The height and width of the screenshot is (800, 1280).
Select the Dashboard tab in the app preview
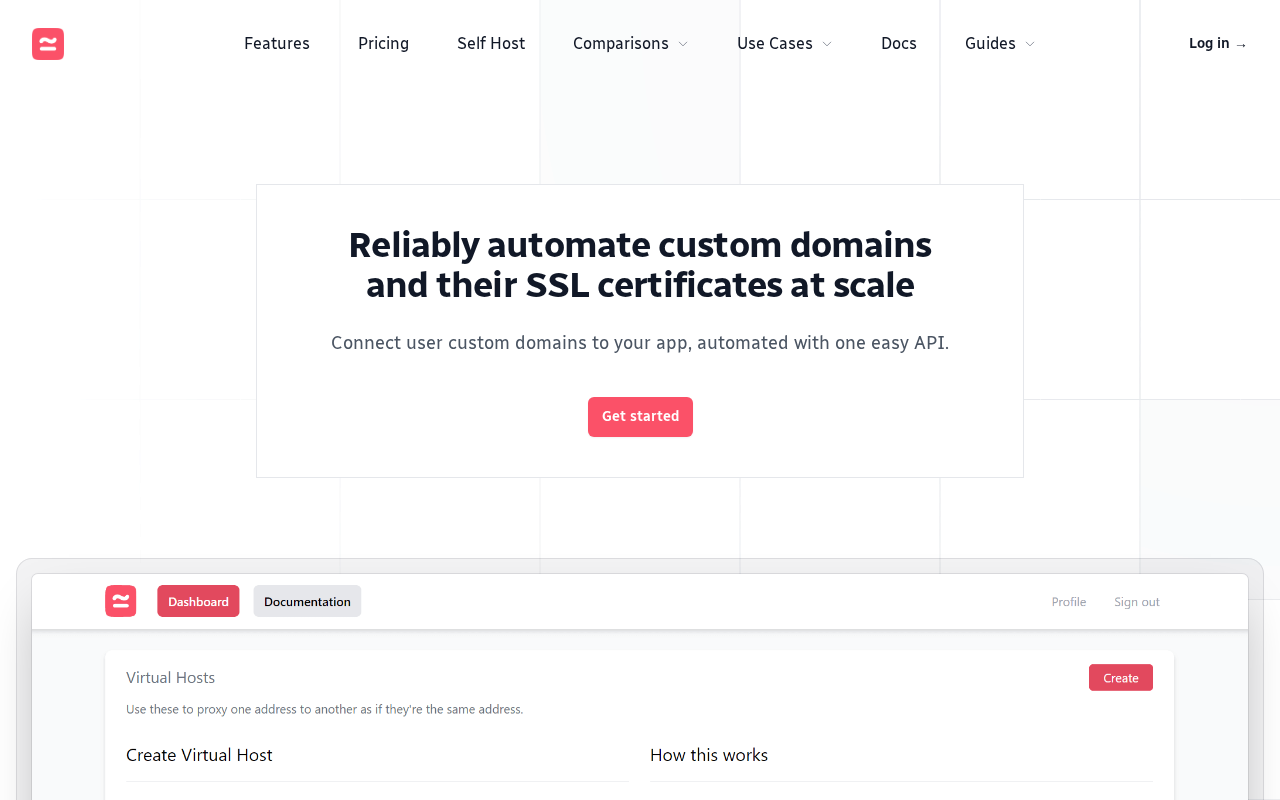tap(198, 601)
